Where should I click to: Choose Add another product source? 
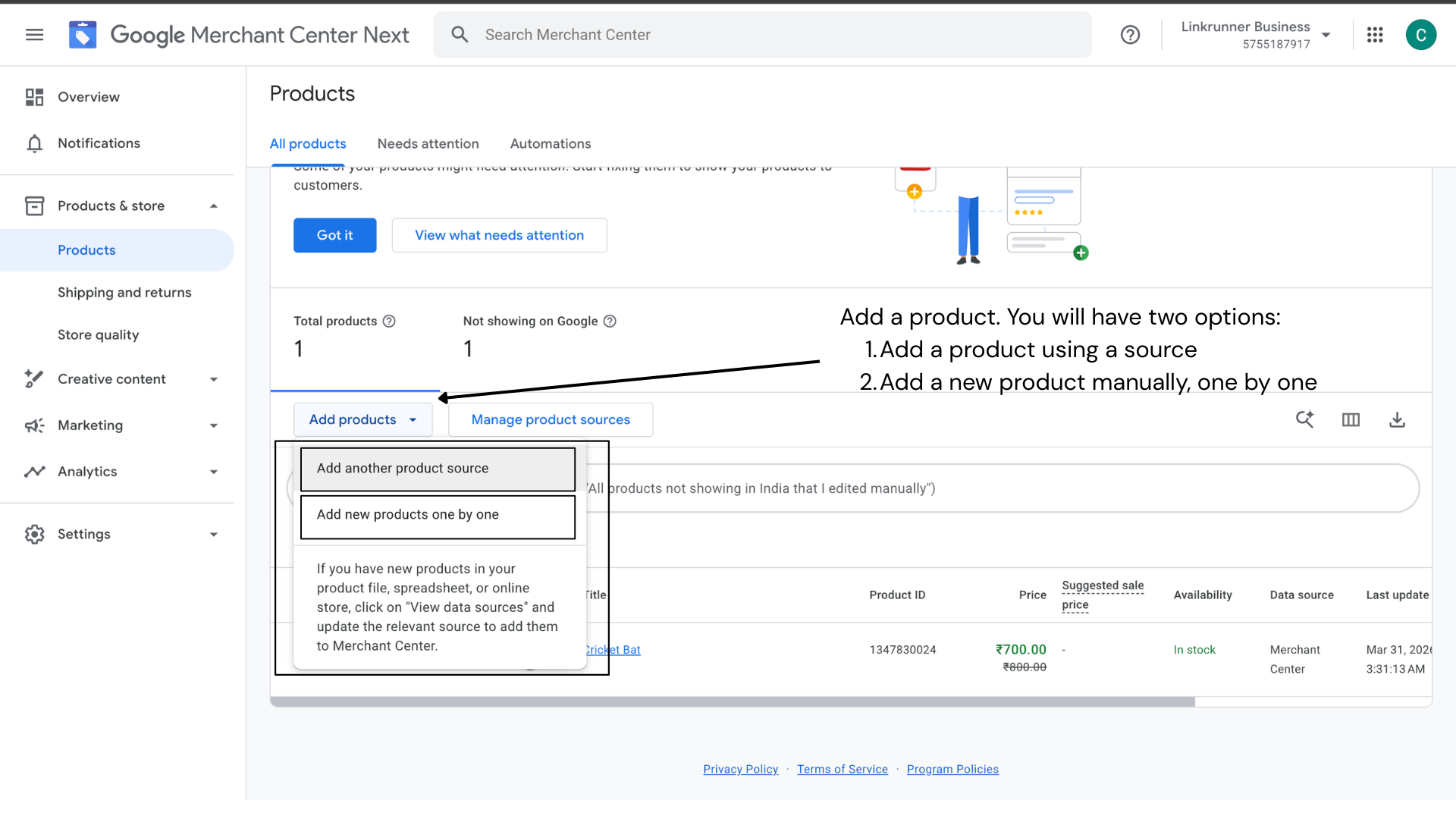click(438, 469)
